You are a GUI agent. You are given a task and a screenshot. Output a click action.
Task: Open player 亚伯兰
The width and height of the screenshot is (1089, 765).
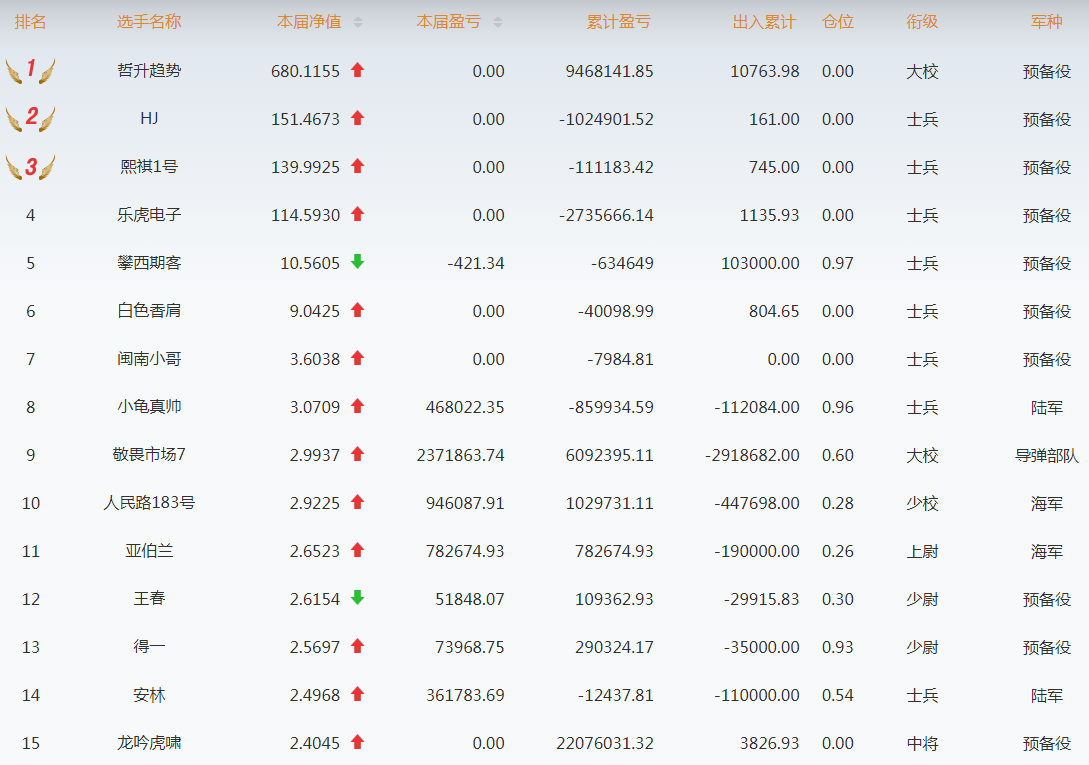coord(149,550)
